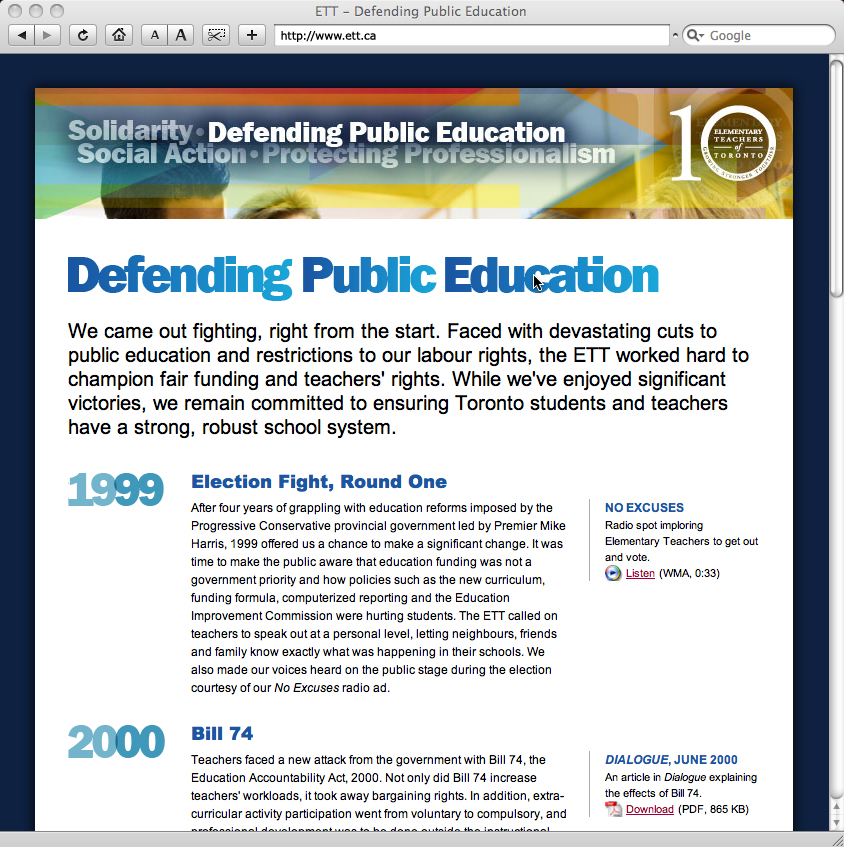Viewport: 844px width, 847px height.
Task: Click the vertical scrollbar thumb
Action: [x=836, y=178]
